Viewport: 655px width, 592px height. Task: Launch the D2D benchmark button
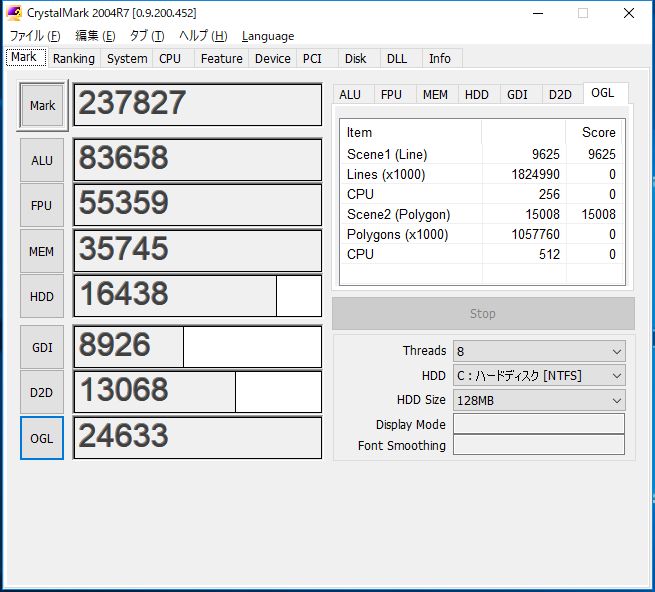(x=42, y=392)
